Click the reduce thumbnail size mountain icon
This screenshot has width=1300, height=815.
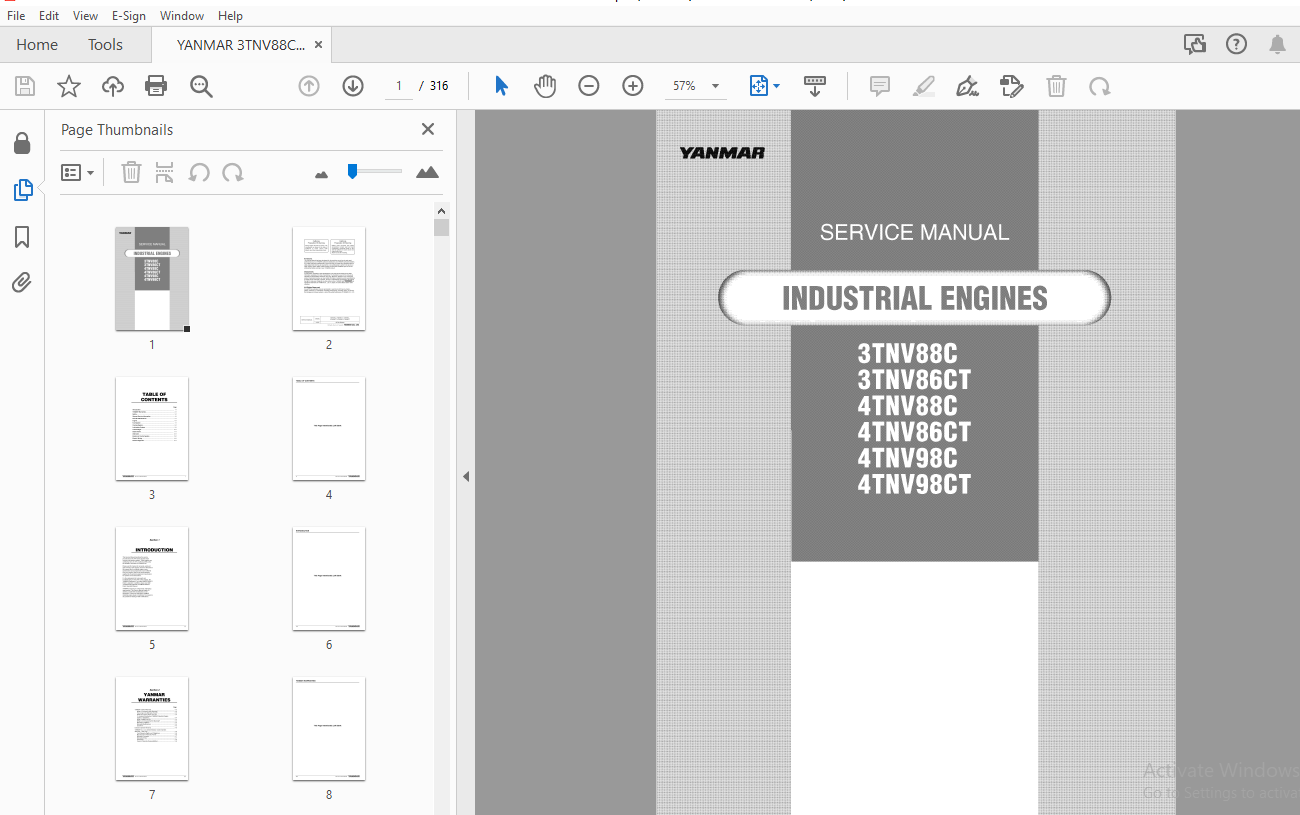click(321, 174)
